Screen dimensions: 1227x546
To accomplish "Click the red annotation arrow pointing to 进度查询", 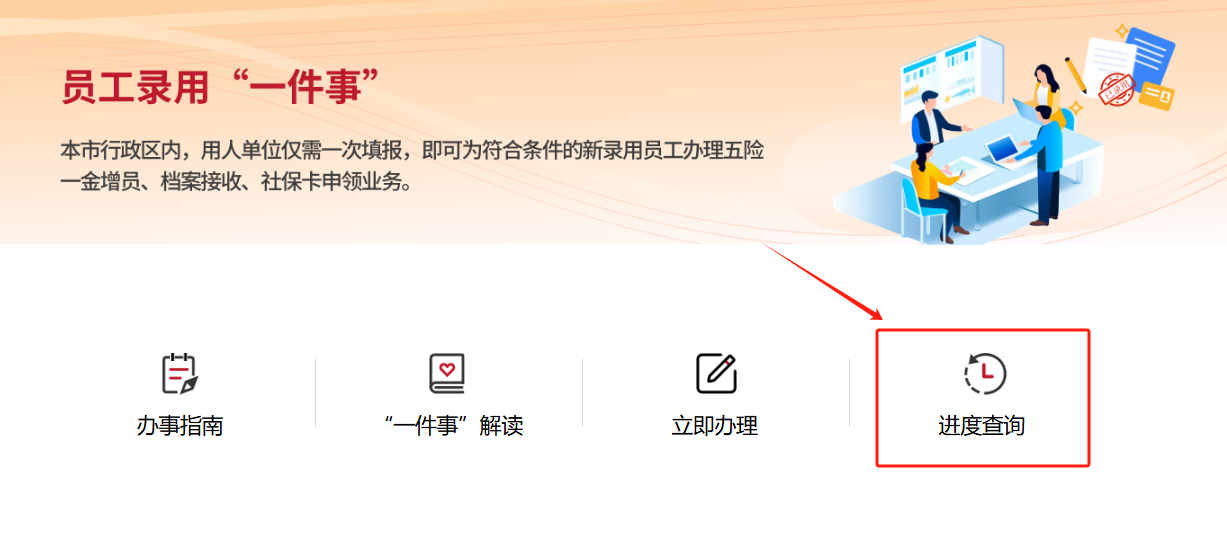I will (824, 284).
